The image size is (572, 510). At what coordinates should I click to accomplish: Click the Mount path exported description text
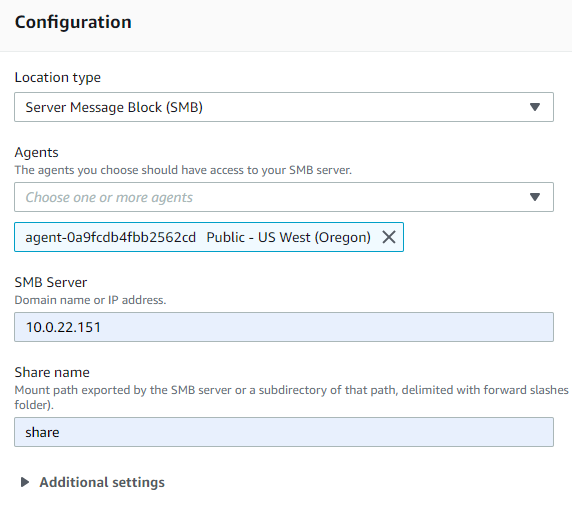[x=291, y=397]
